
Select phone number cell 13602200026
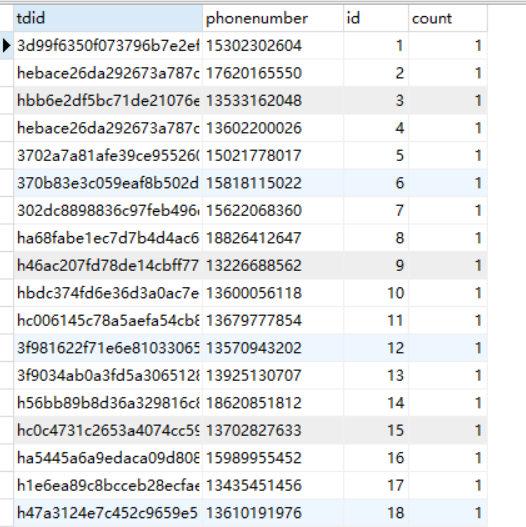coord(273,128)
